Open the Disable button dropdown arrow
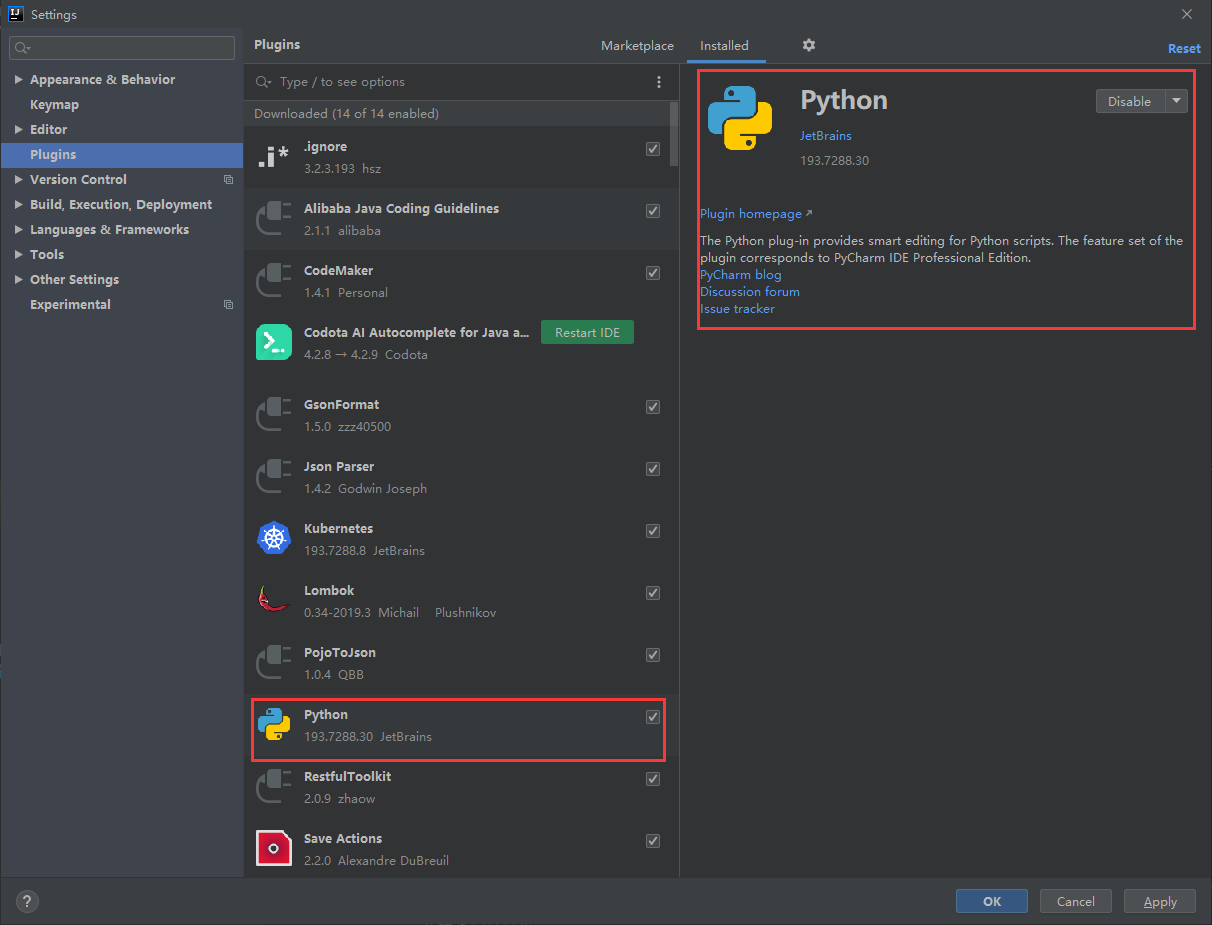Viewport: 1212px width, 925px height. [1176, 101]
